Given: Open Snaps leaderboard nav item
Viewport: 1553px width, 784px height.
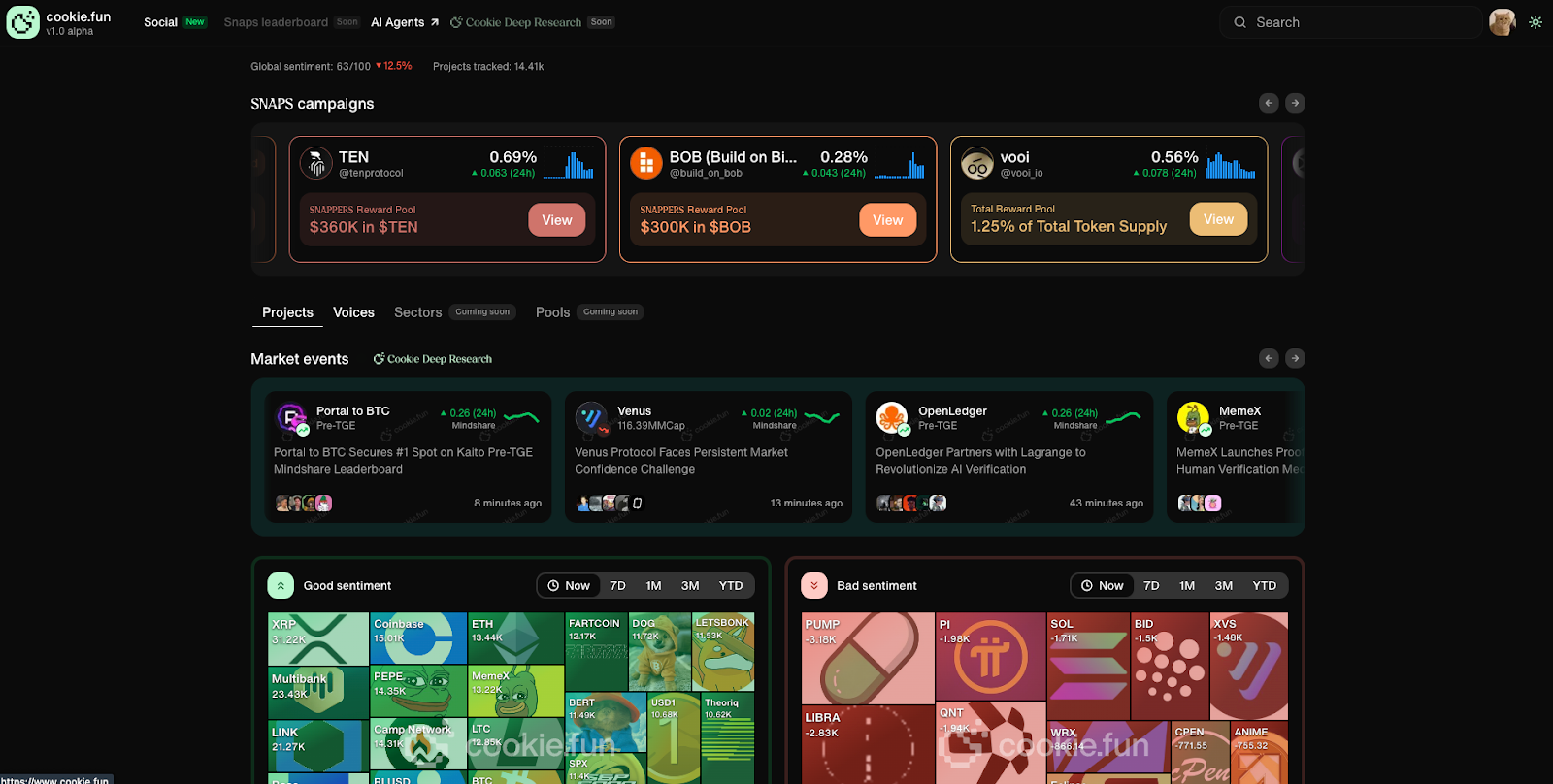Looking at the screenshot, I should tap(291, 22).
